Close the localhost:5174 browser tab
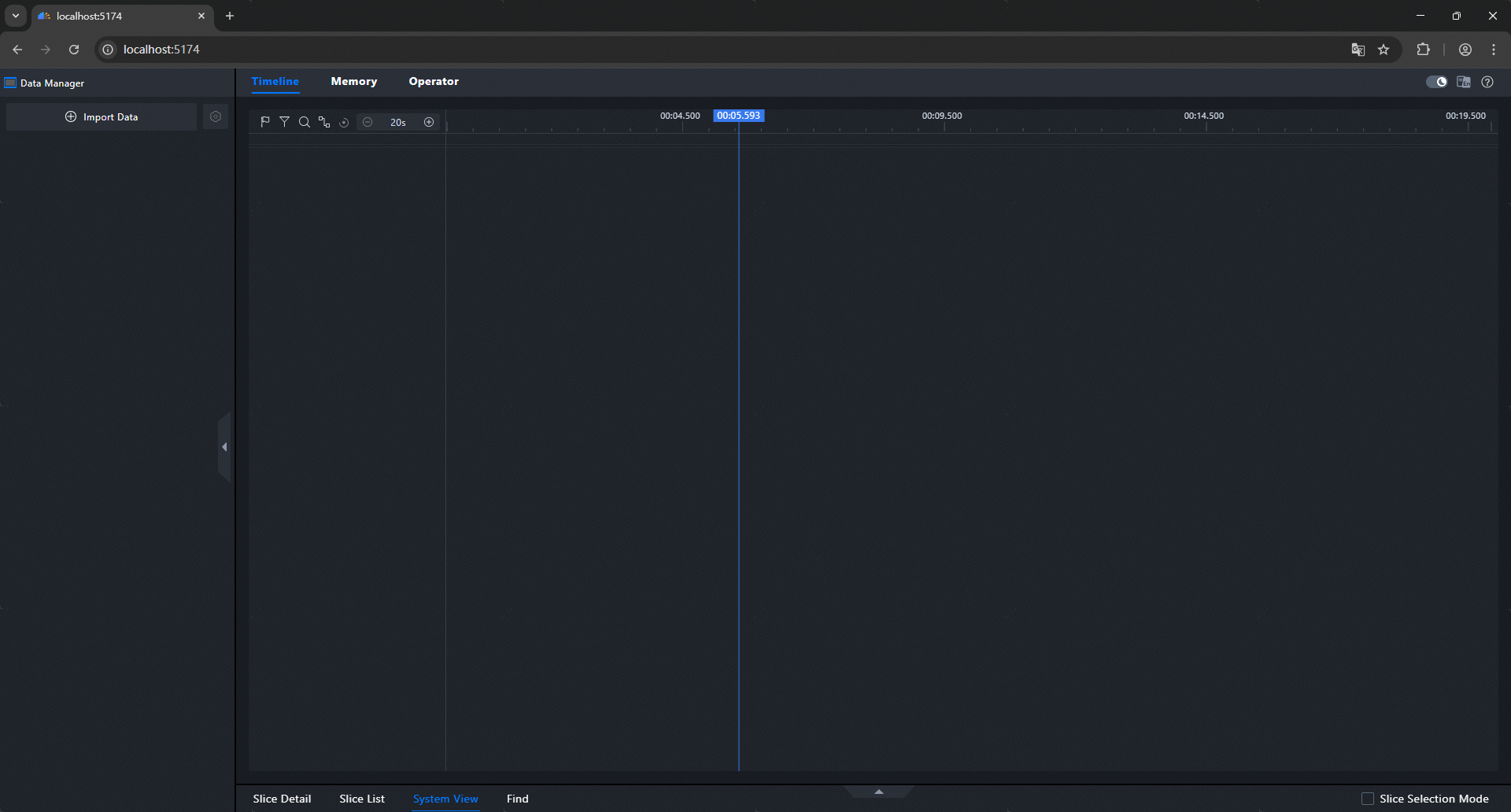The height and width of the screenshot is (812, 1511). point(201,16)
